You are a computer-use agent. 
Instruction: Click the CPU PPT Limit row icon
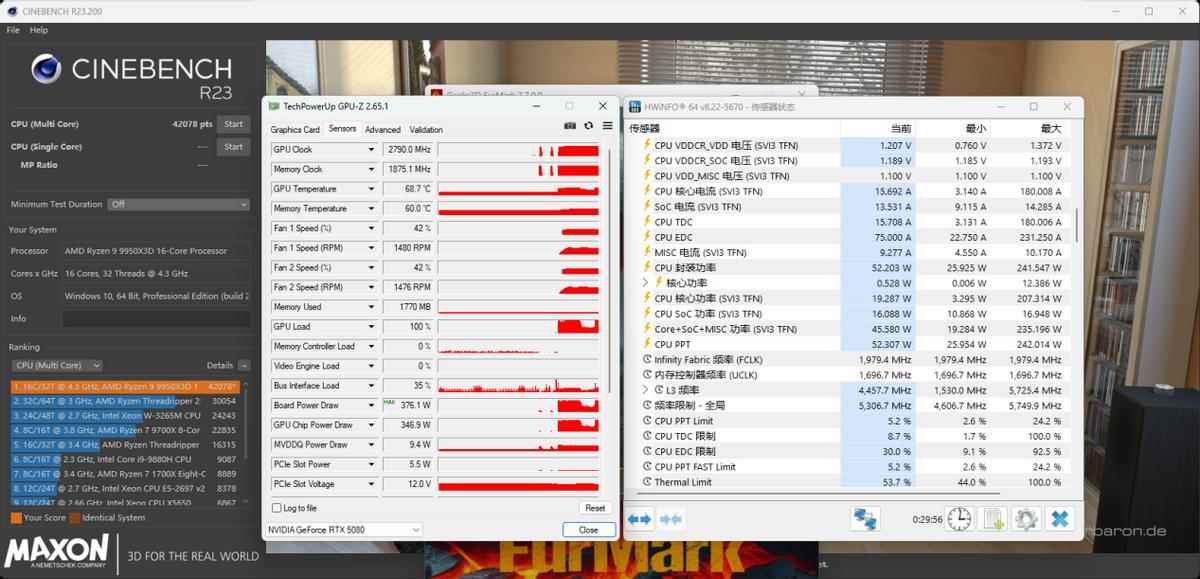[647, 421]
